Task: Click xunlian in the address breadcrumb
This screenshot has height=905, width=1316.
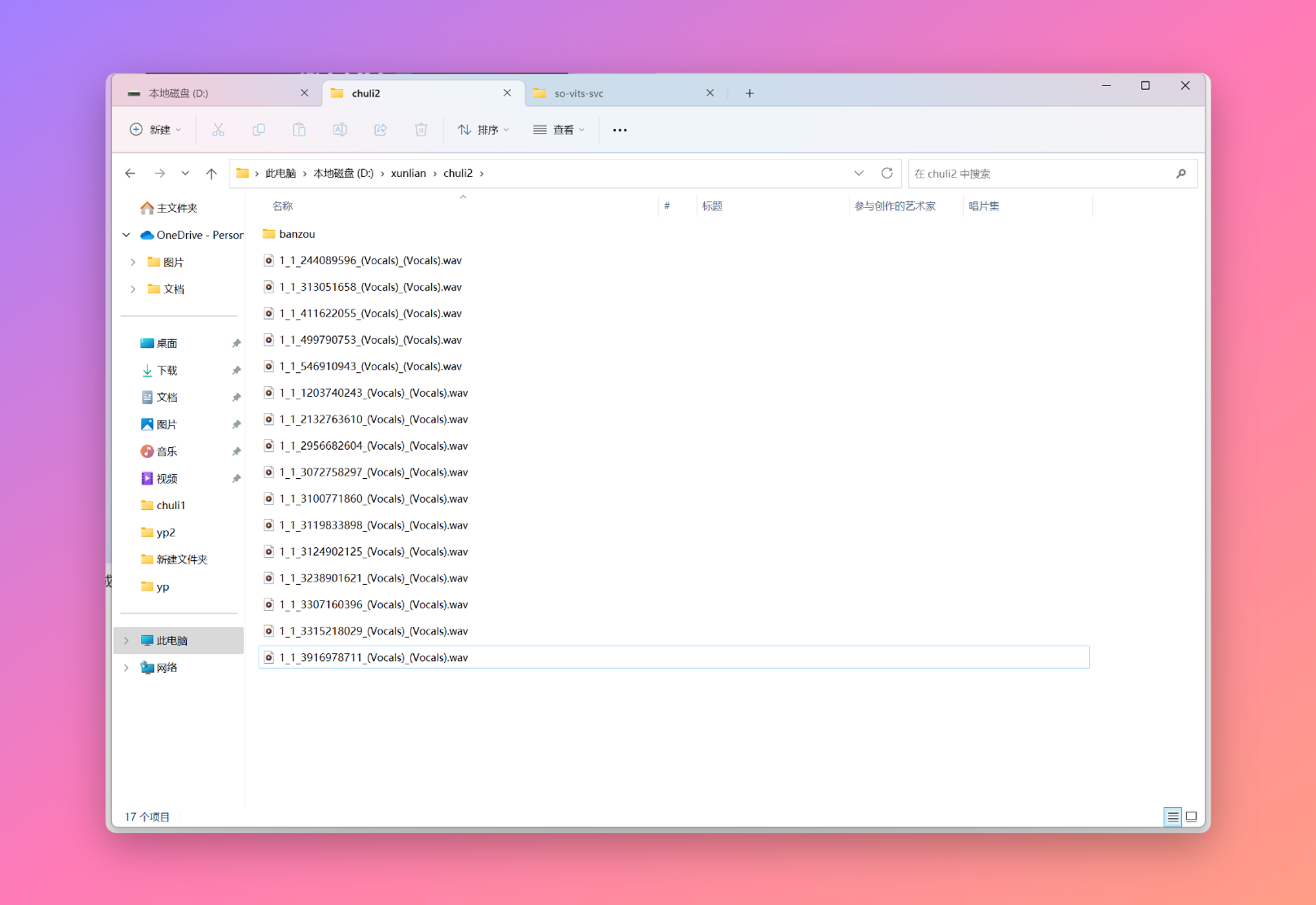Action: point(408,173)
